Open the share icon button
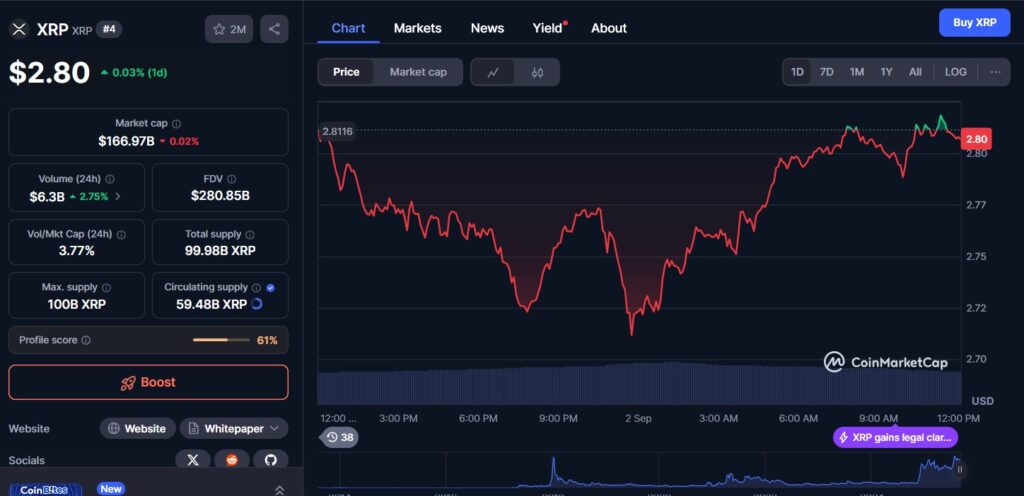The image size is (1024, 496). coord(274,29)
